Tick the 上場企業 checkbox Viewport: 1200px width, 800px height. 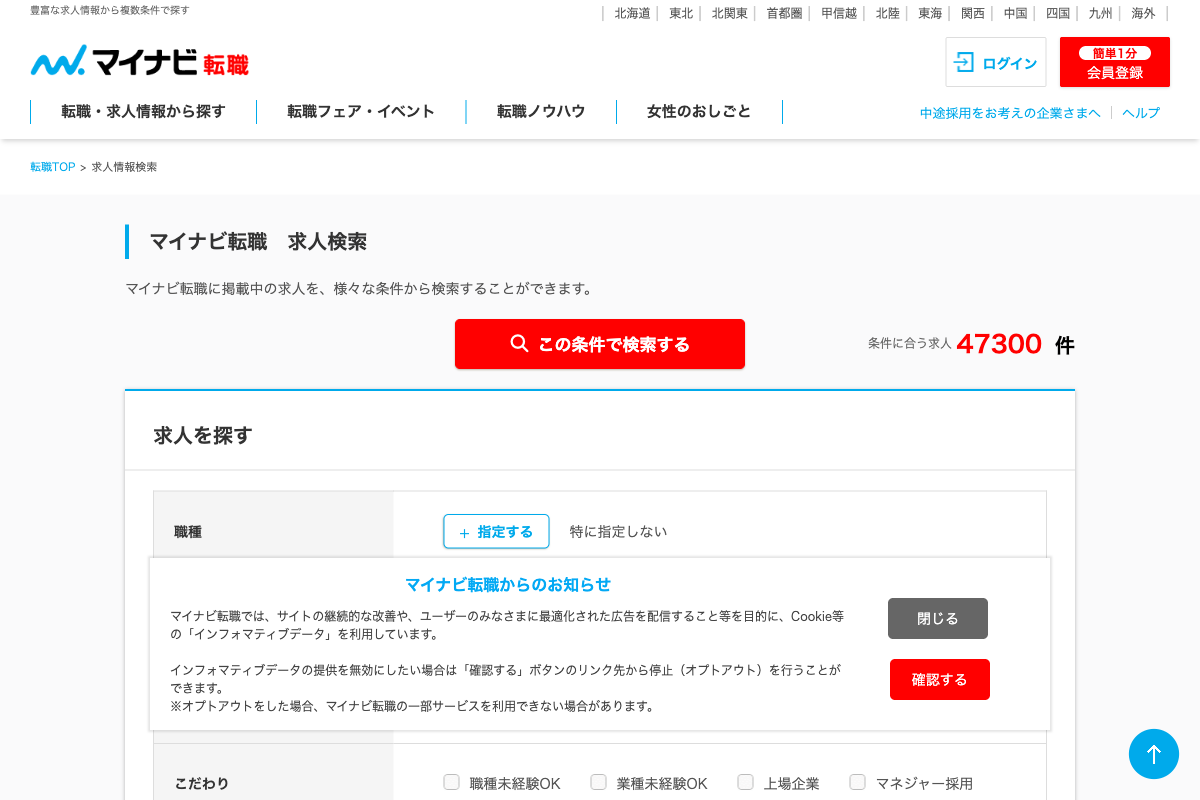(x=746, y=782)
